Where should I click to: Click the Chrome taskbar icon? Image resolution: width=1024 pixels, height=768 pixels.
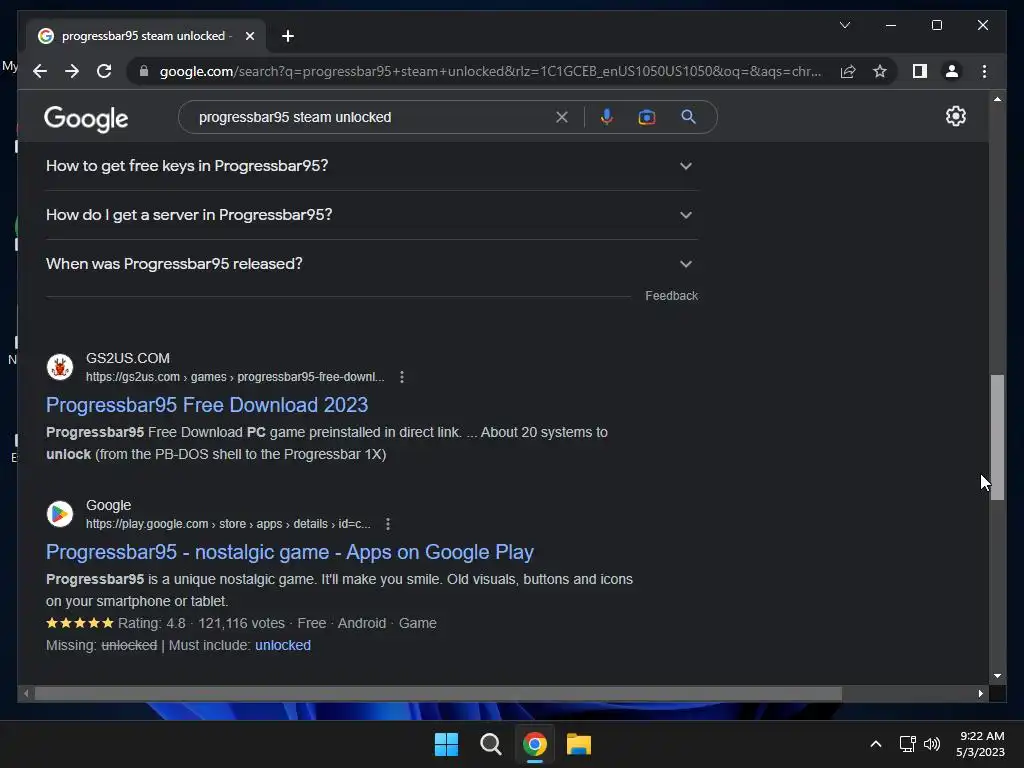tap(534, 744)
